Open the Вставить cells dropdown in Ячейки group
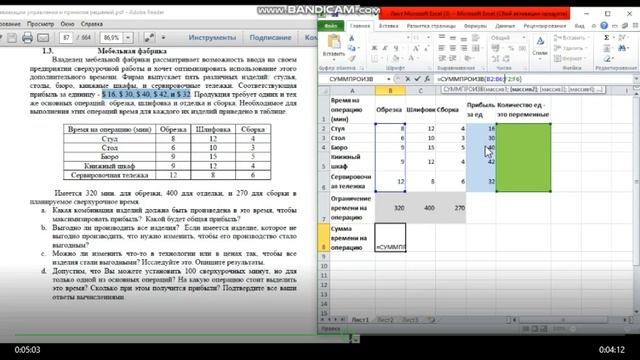 pyautogui.click(x=573, y=38)
